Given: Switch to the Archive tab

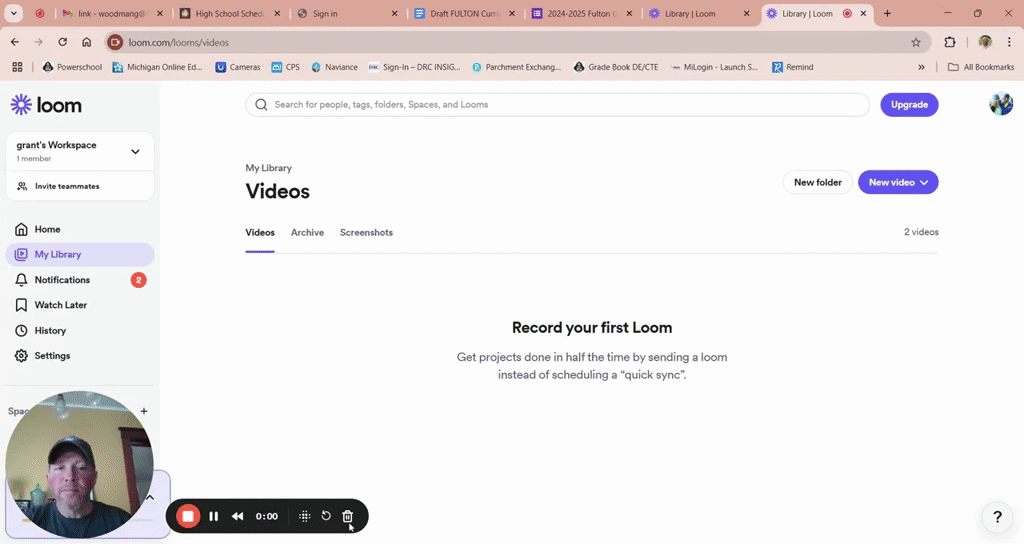Looking at the screenshot, I should click(x=307, y=232).
